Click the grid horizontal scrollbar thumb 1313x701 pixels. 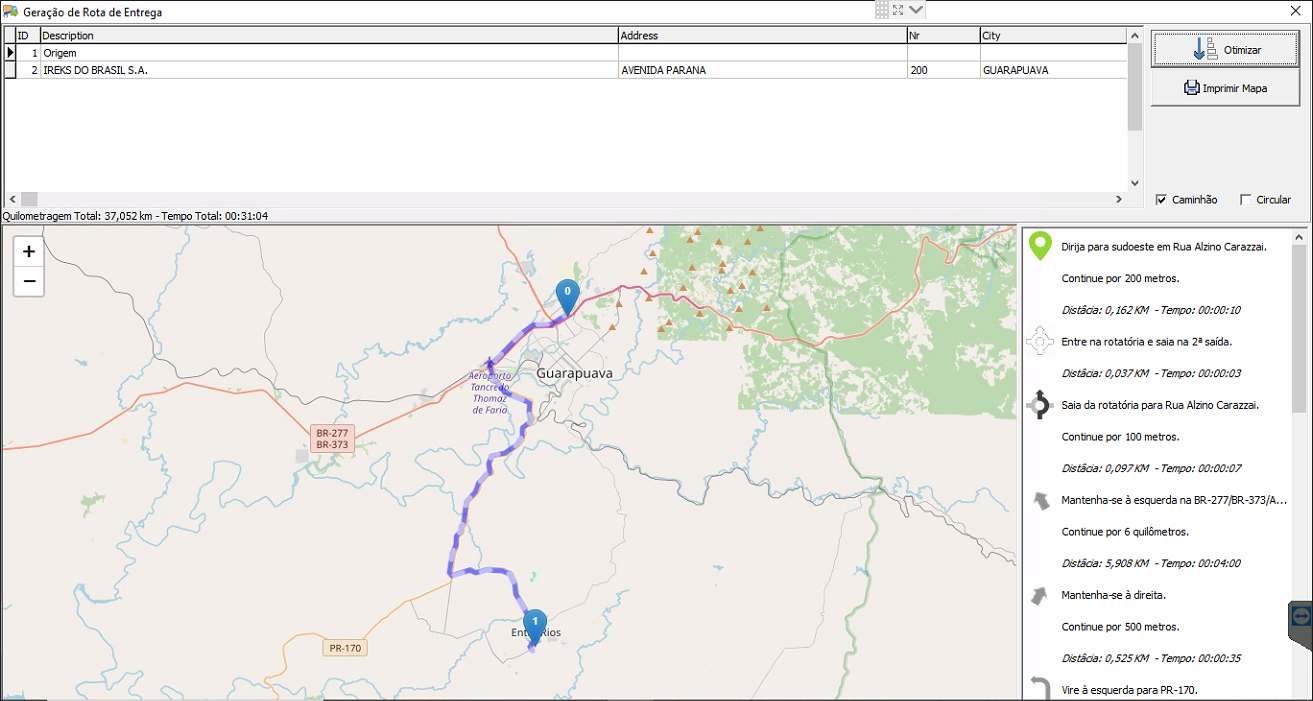pyautogui.click(x=29, y=199)
